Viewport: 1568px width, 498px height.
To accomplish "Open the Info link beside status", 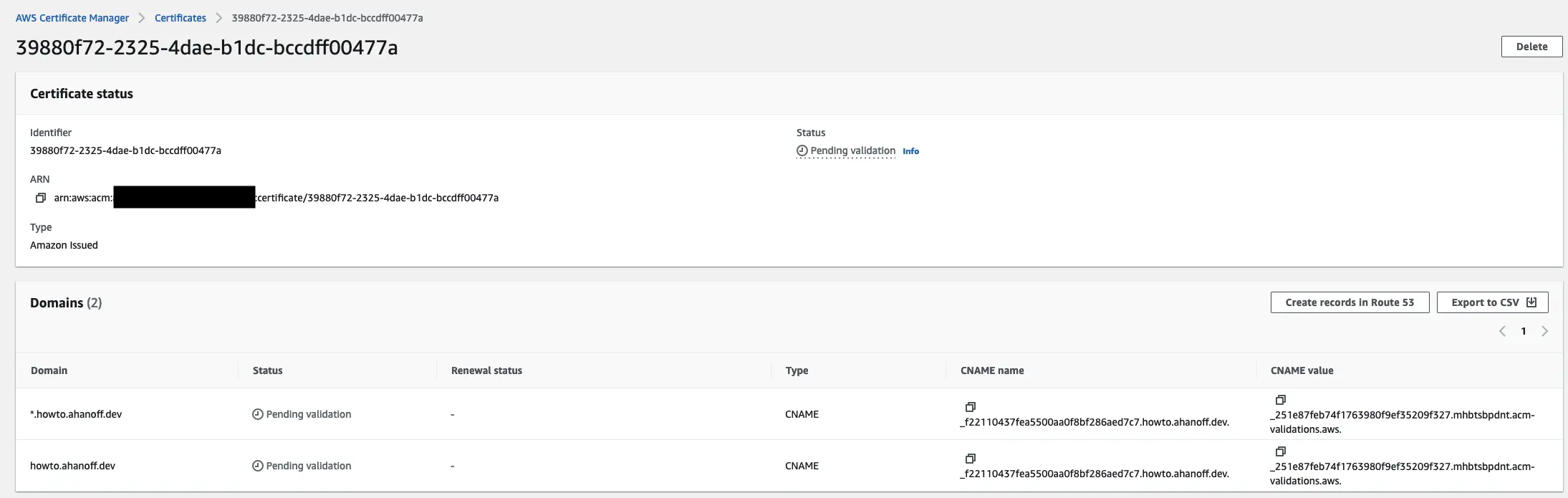I will 910,151.
